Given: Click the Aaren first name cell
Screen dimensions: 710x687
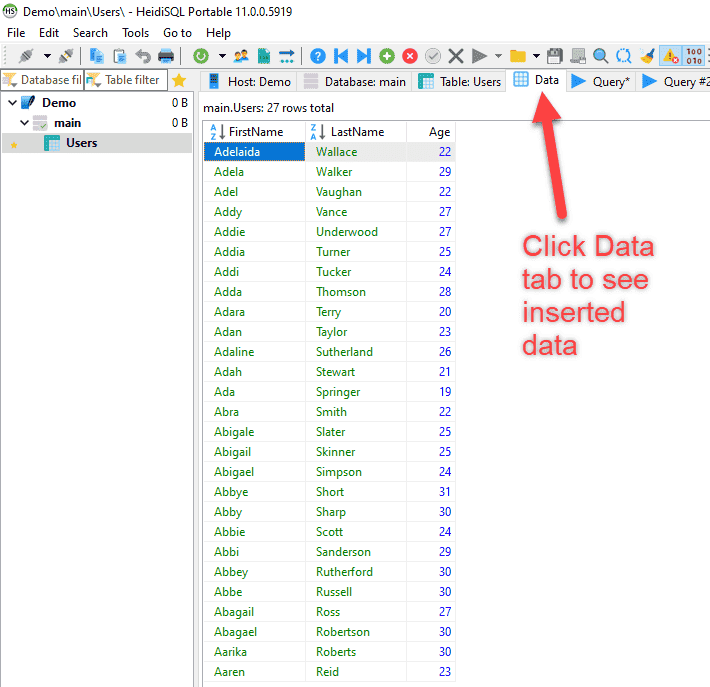Looking at the screenshot, I should [254, 672].
